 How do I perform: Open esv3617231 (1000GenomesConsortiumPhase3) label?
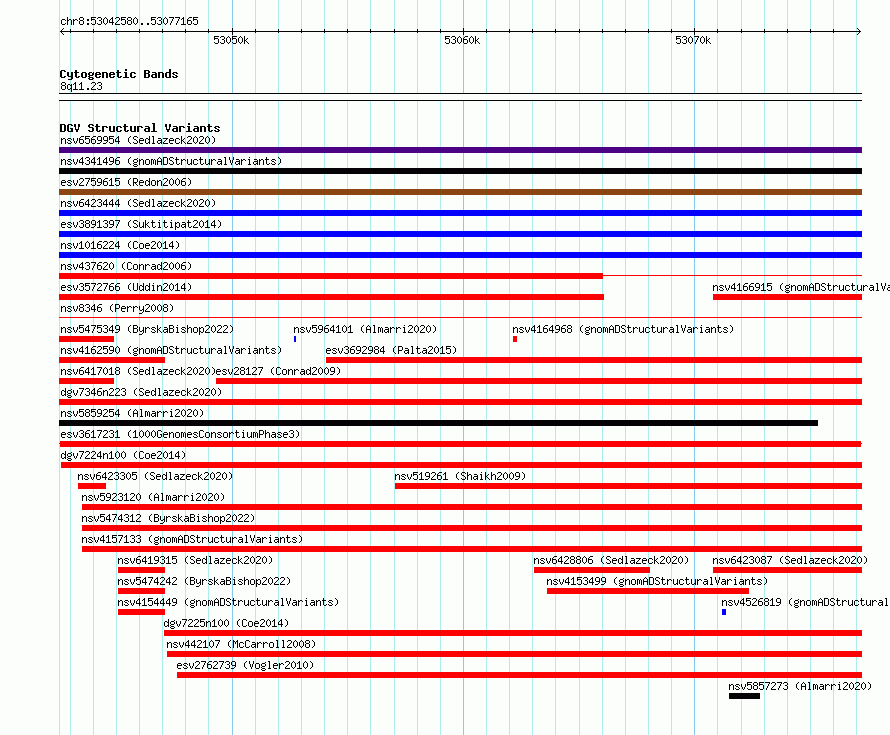(x=180, y=434)
